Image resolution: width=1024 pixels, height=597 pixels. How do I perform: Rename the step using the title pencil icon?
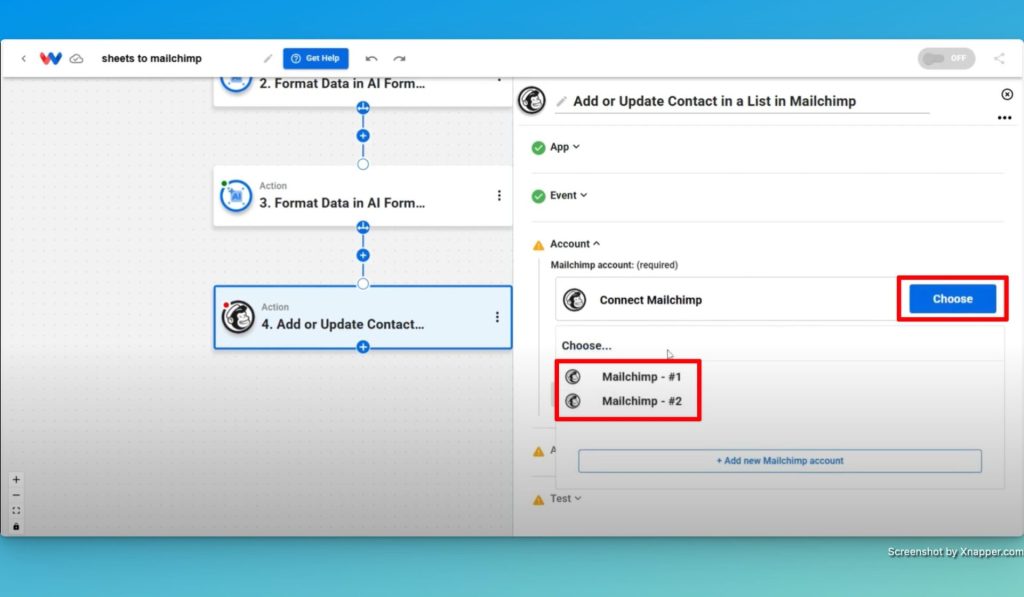(x=561, y=101)
